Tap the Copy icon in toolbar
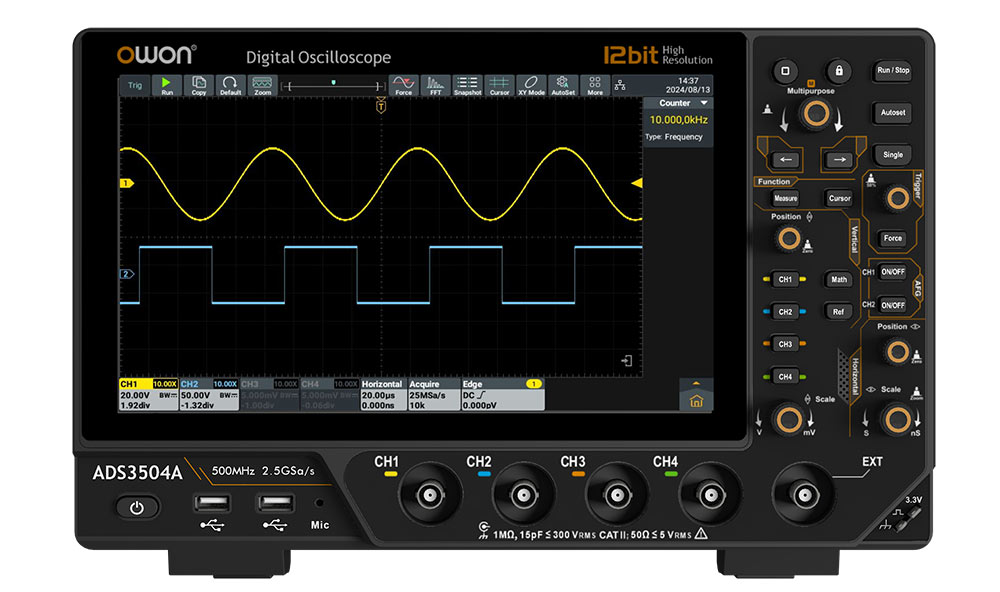The height and width of the screenshot is (592, 1000). click(199, 85)
